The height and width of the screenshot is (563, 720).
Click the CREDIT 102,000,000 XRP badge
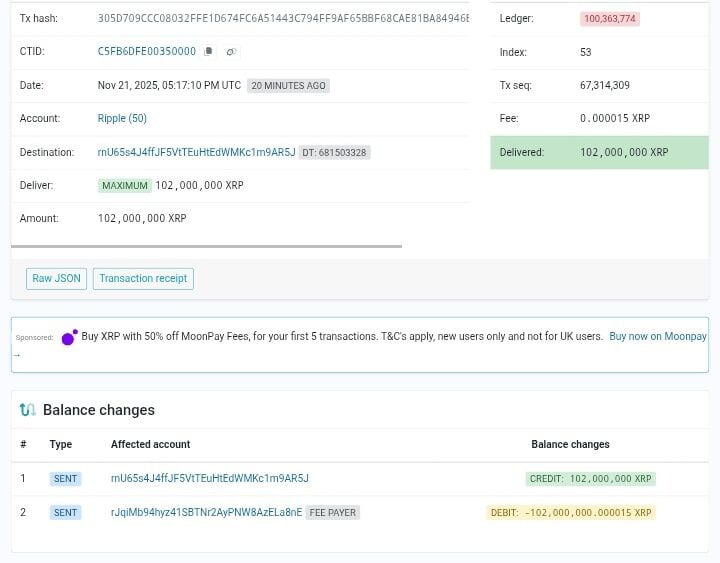(591, 479)
